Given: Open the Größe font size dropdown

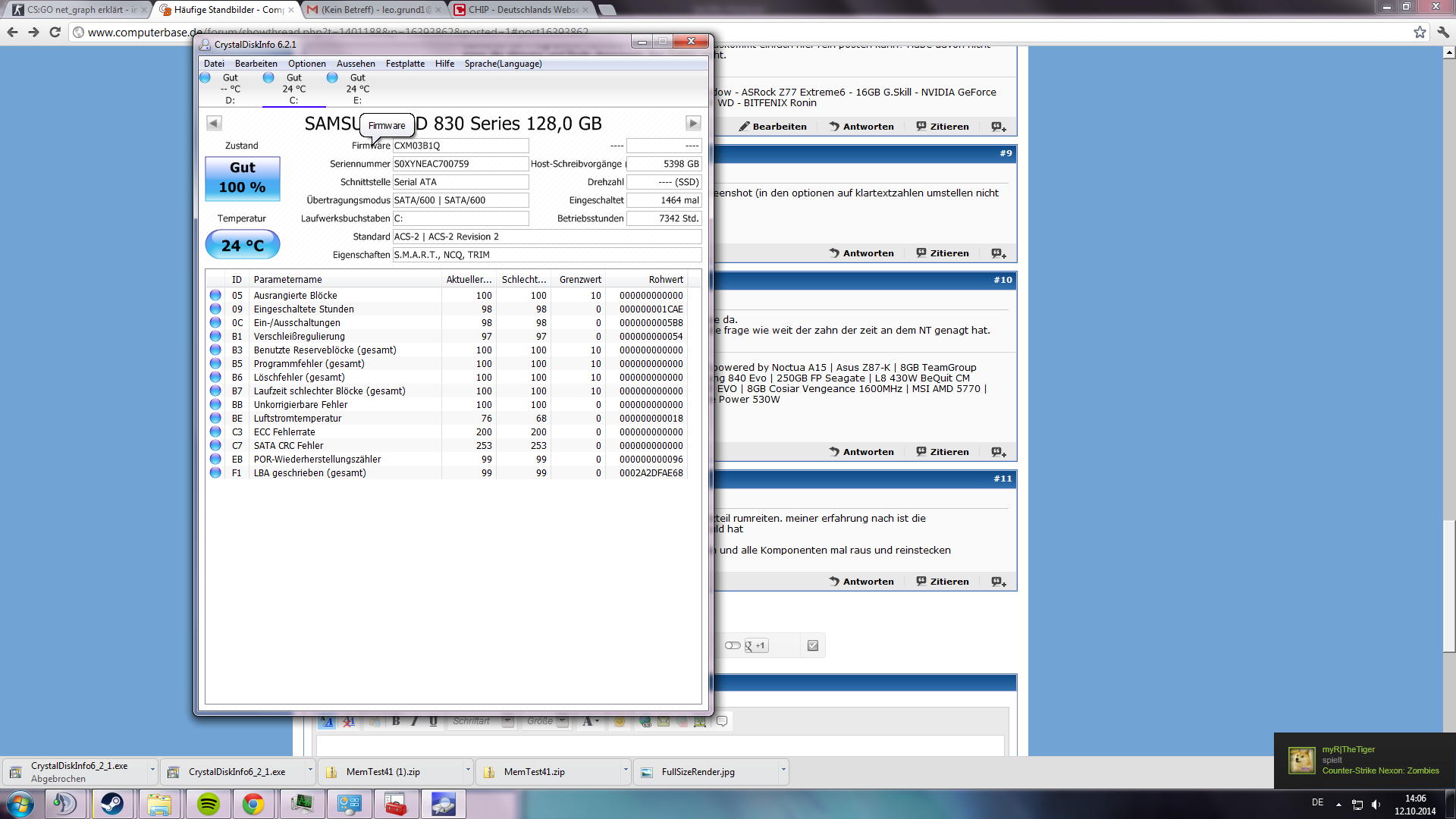Looking at the screenshot, I should tap(562, 721).
